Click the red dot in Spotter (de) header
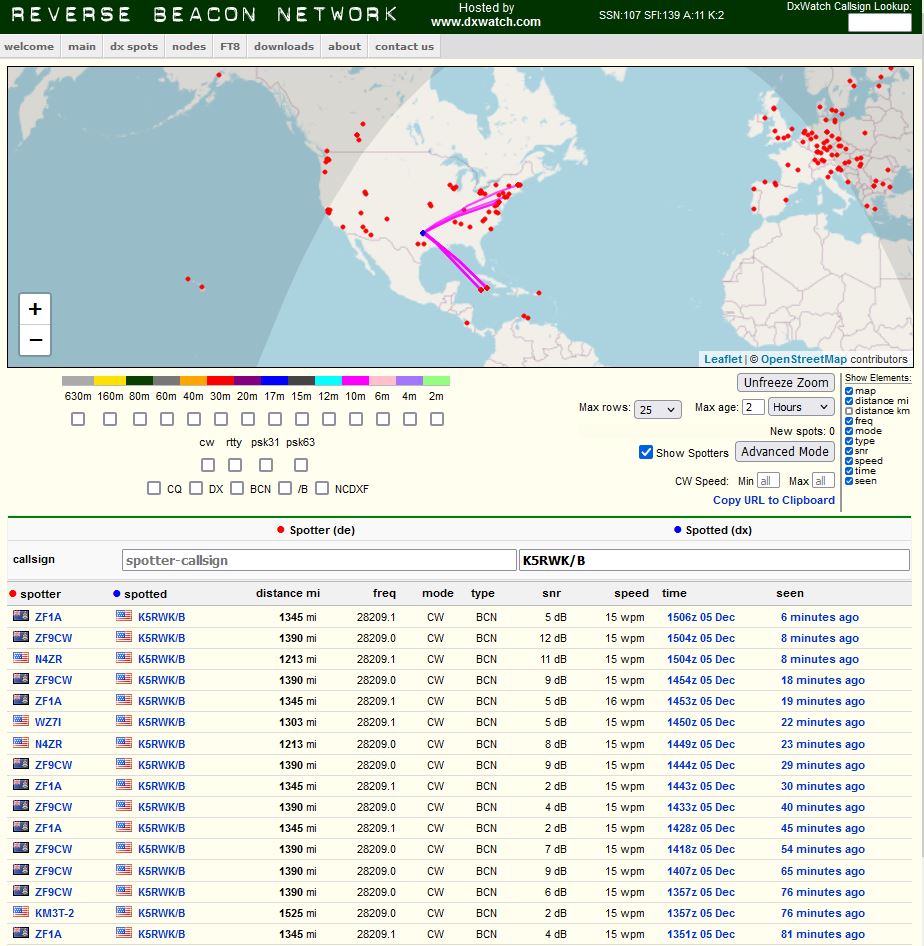This screenshot has height=946, width=924. (280, 530)
